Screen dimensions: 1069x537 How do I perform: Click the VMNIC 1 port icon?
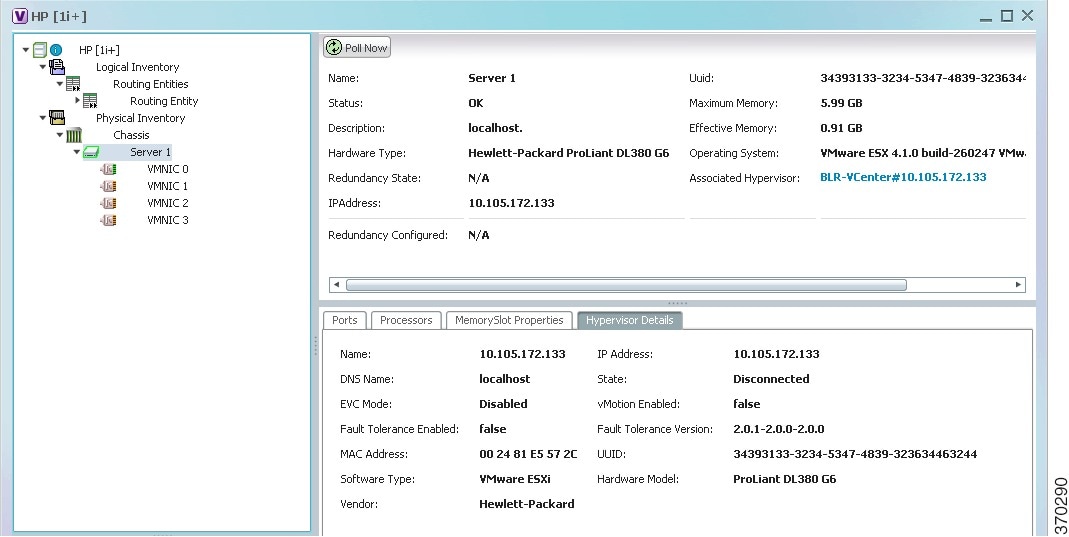tap(108, 186)
